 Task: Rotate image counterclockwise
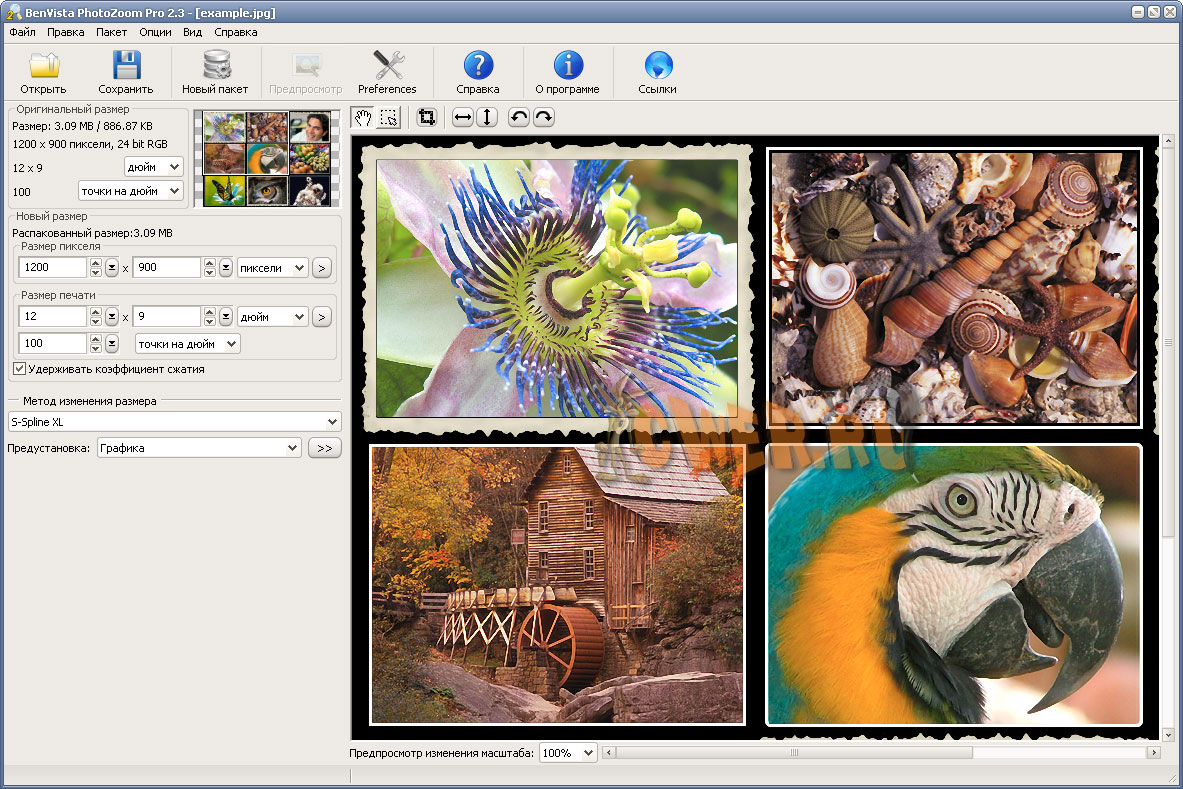(x=518, y=118)
